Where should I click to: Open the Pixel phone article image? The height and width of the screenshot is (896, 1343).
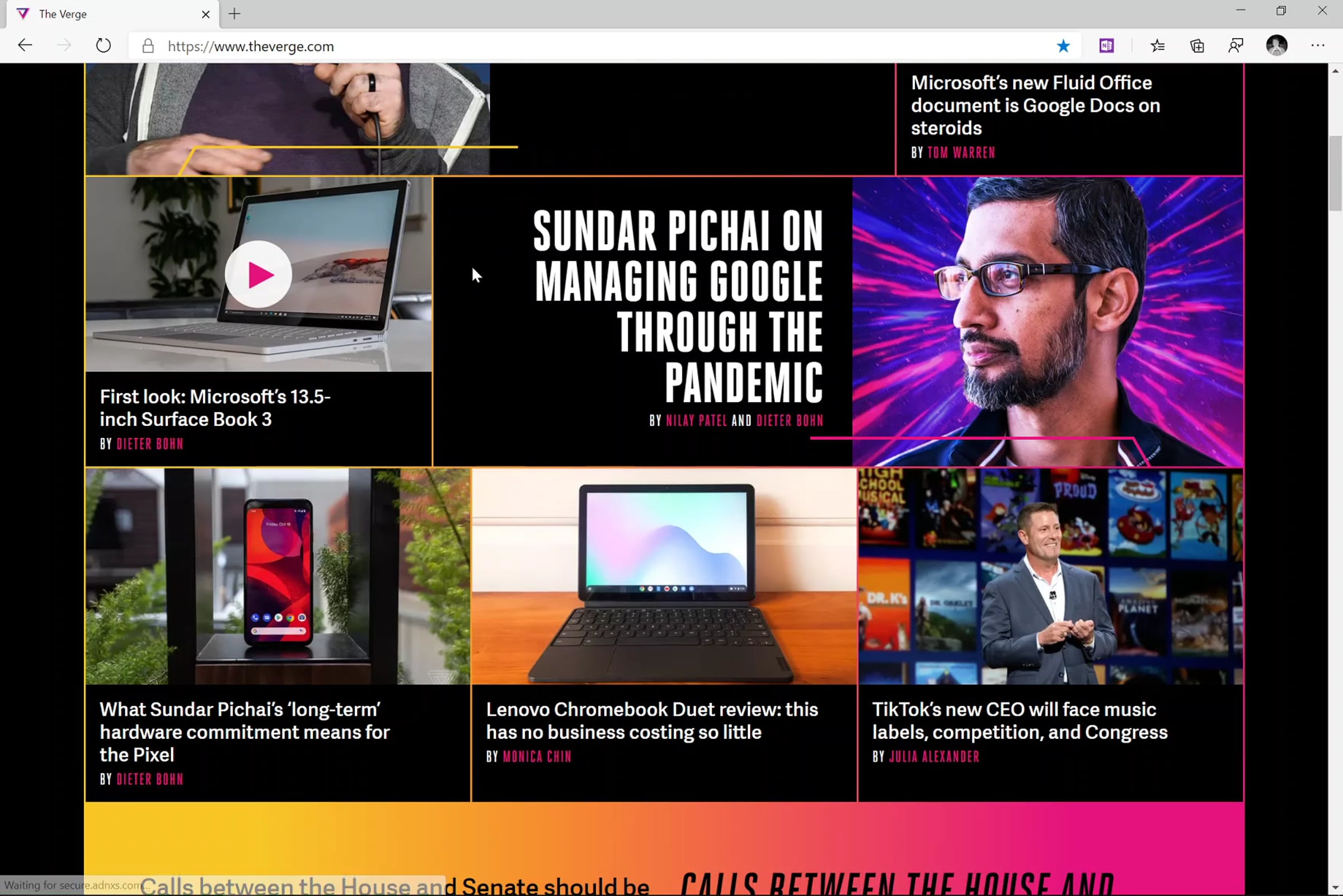(x=278, y=576)
